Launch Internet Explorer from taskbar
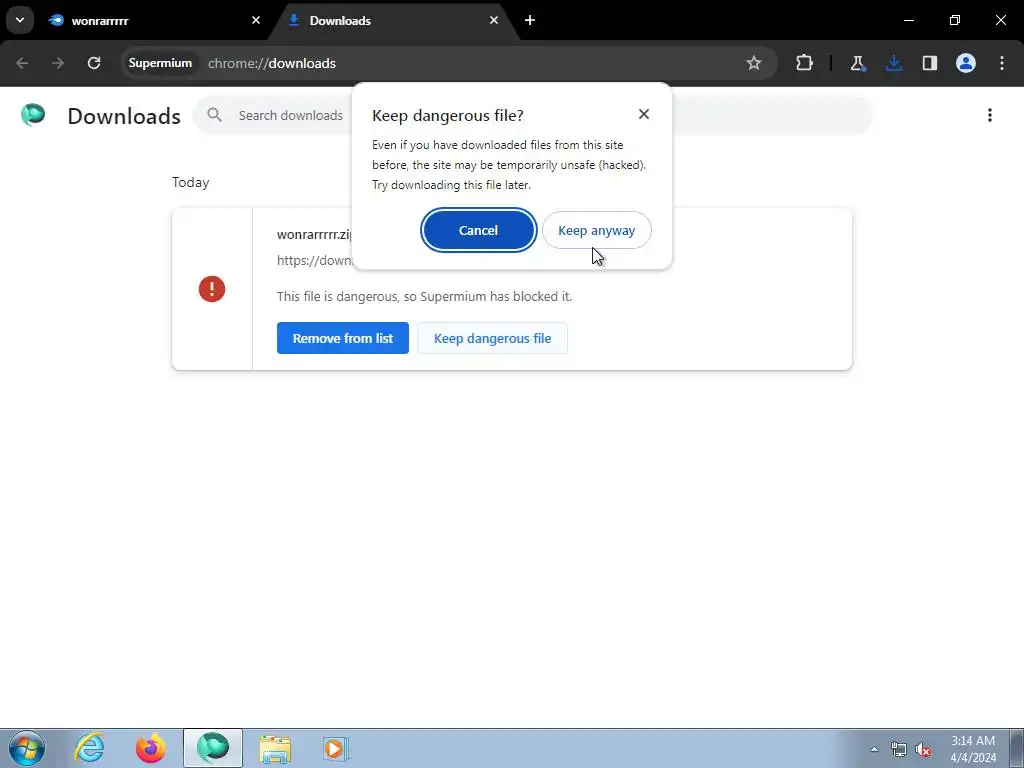The height and width of the screenshot is (768, 1024). pos(89,748)
